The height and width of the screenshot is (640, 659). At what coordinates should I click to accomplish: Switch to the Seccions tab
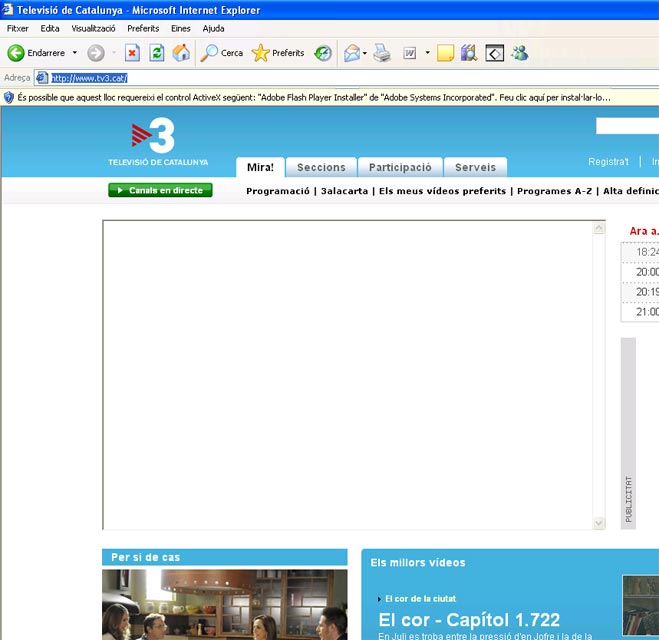click(x=321, y=167)
